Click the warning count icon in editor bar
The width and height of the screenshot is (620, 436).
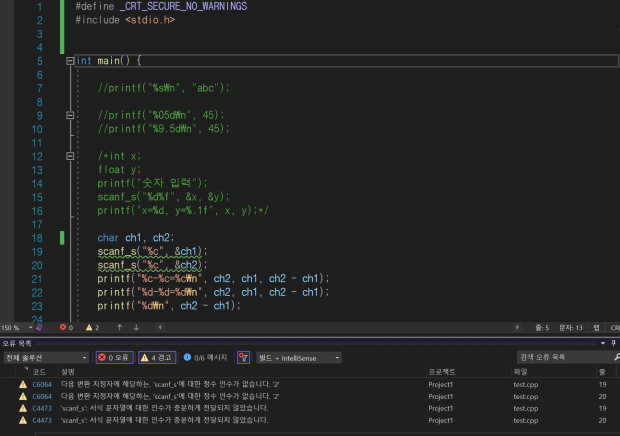pyautogui.click(x=89, y=327)
